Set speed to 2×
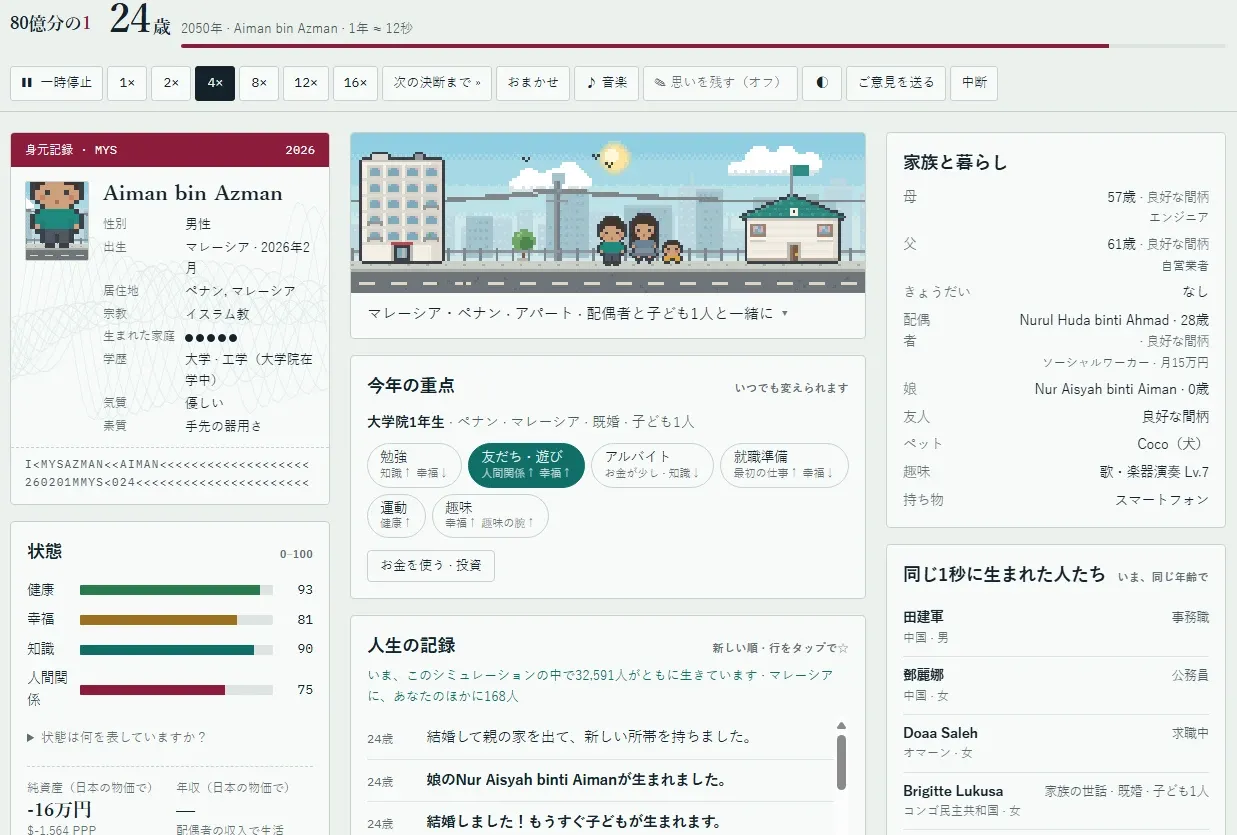This screenshot has height=835, width=1237. coord(171,83)
